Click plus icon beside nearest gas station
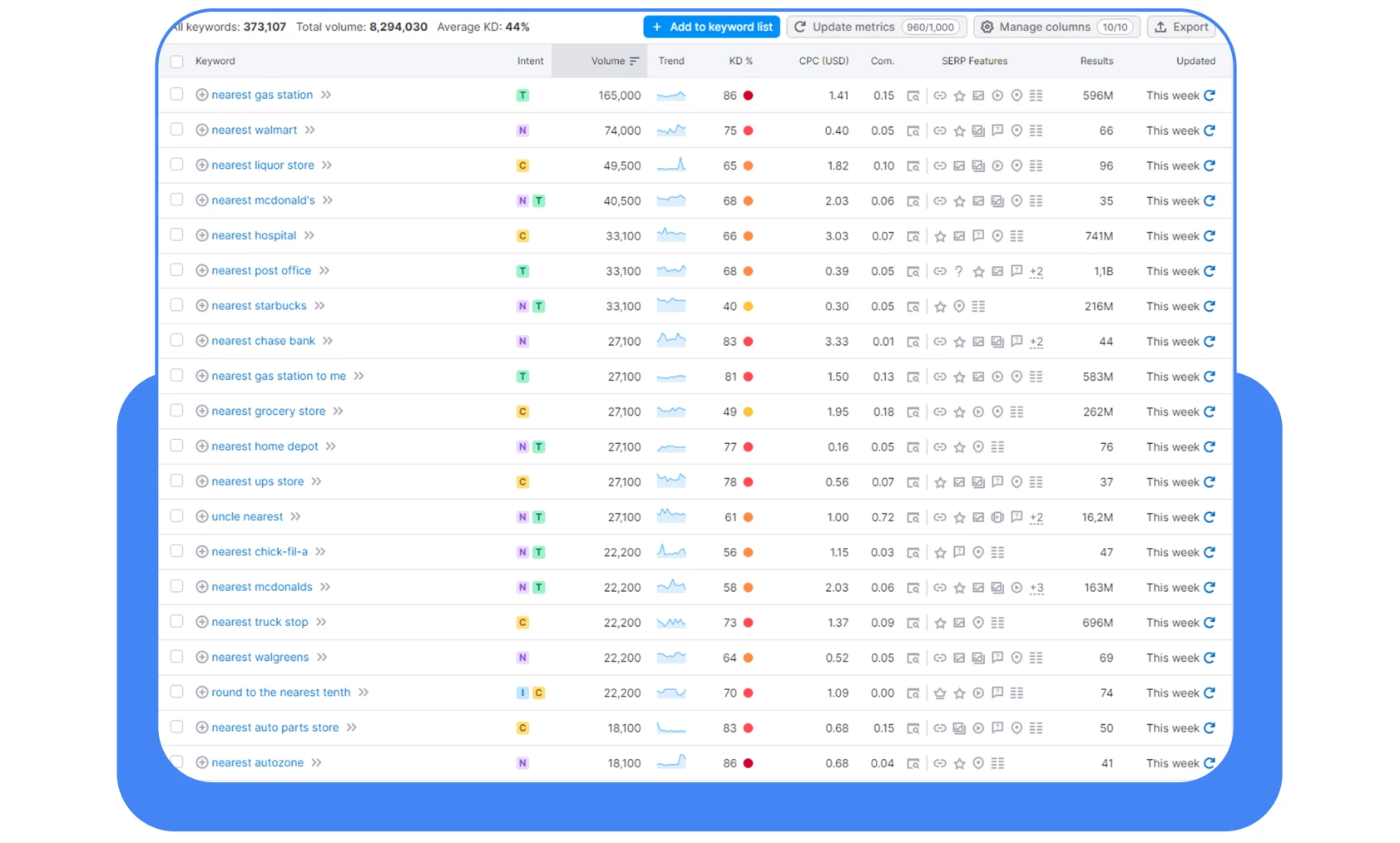 point(202,95)
